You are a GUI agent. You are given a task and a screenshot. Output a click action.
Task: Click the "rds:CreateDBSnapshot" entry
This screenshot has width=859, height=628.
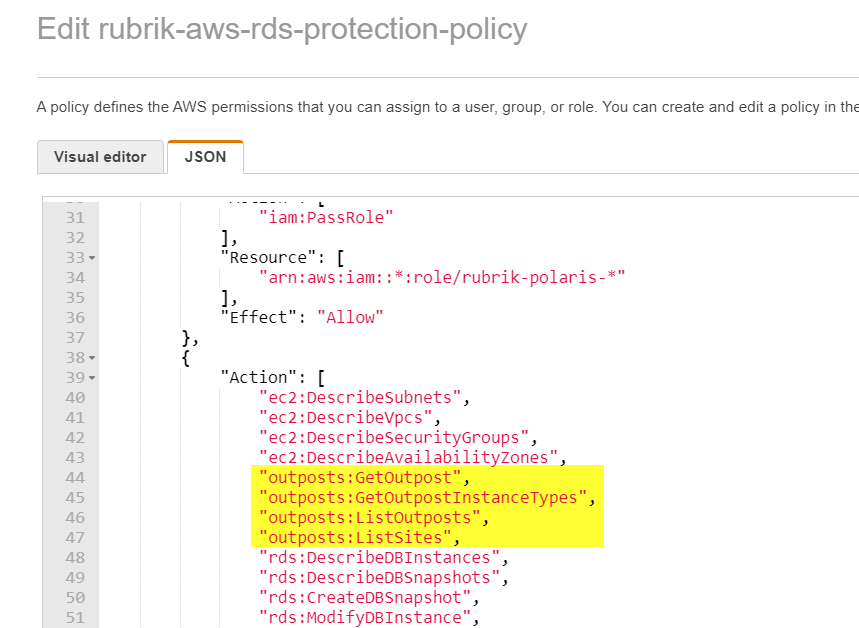click(365, 597)
